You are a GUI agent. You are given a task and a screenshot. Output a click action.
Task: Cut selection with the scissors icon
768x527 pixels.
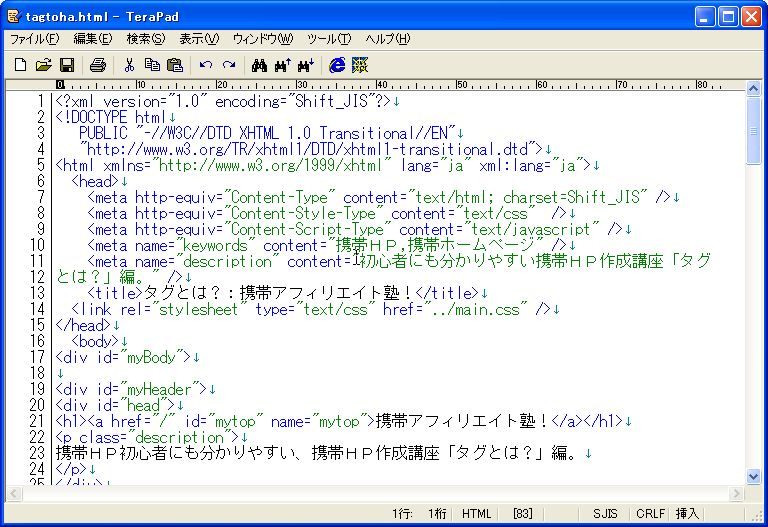pos(129,65)
